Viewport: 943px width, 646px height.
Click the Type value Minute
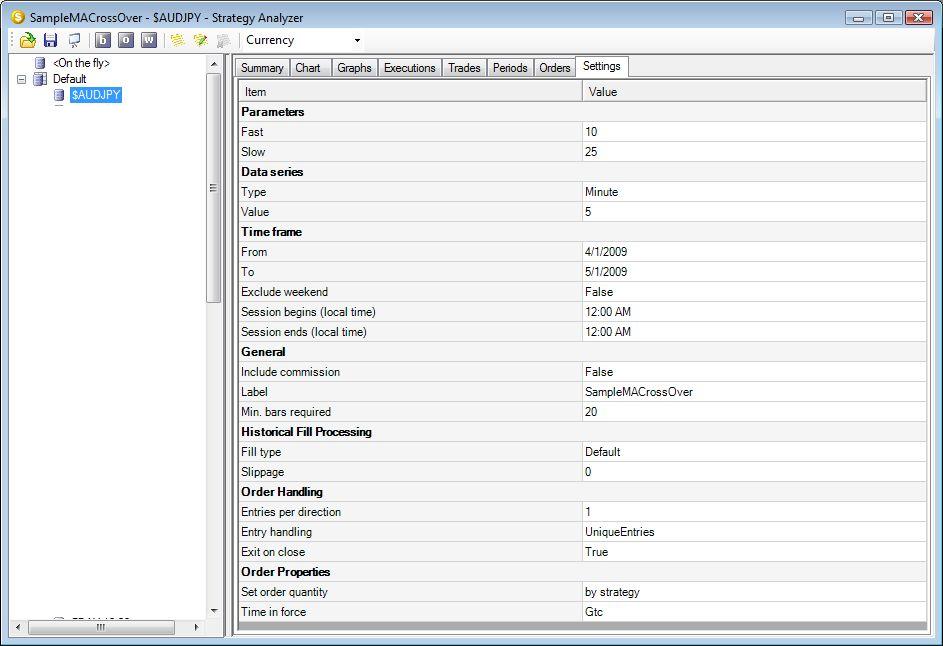coord(754,192)
